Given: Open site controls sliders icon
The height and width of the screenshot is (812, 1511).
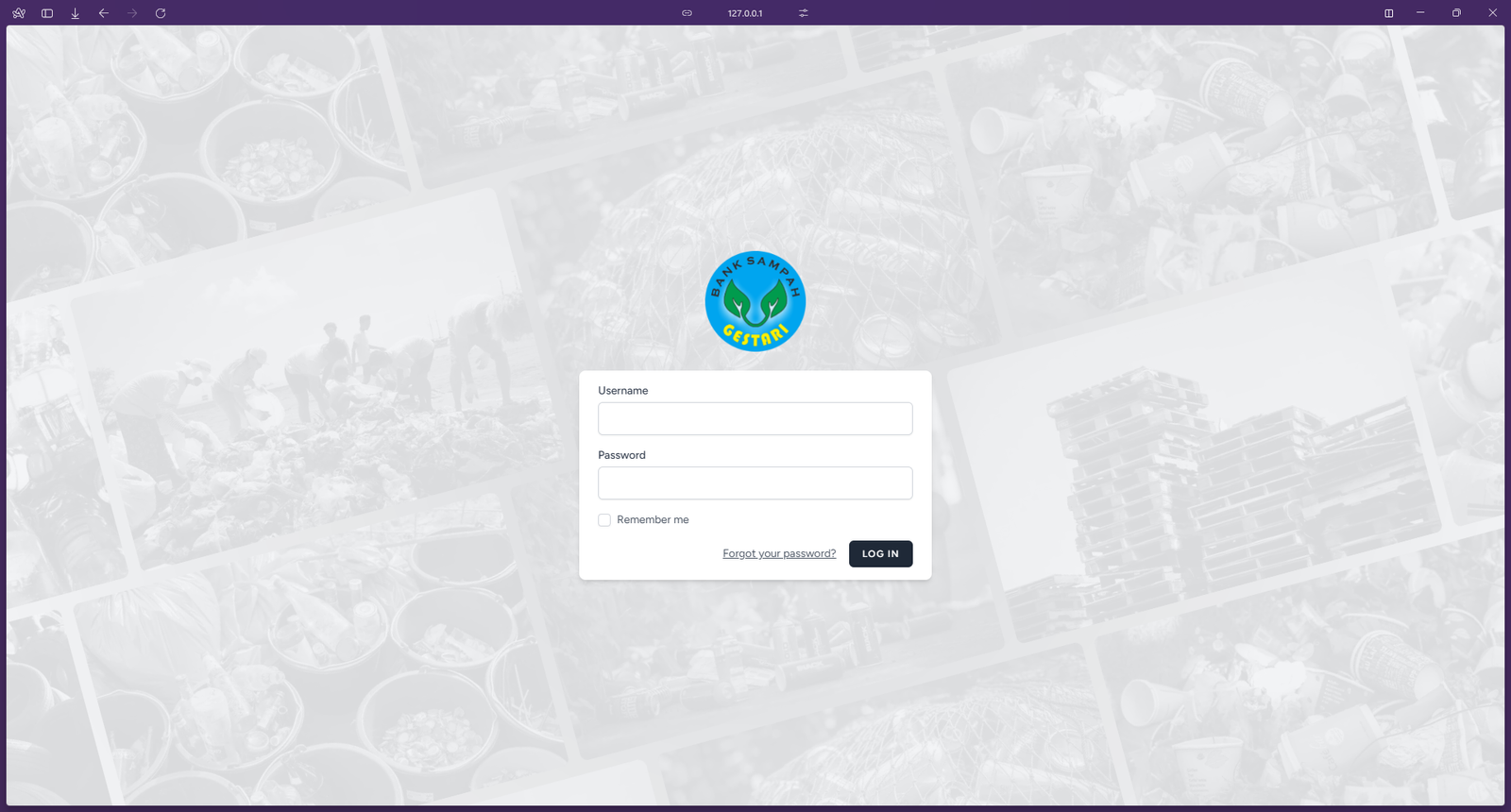Looking at the screenshot, I should click(804, 13).
